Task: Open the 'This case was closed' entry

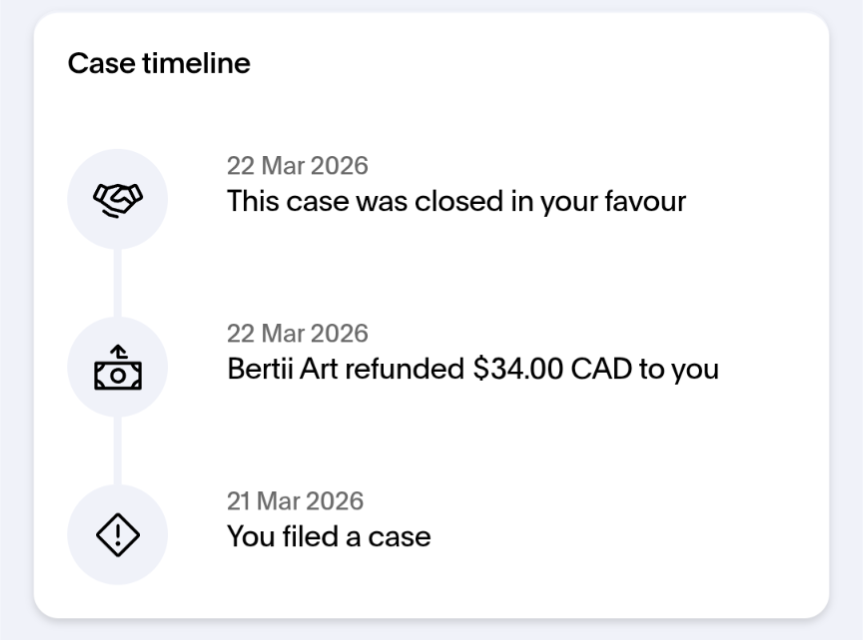Action: coord(456,201)
